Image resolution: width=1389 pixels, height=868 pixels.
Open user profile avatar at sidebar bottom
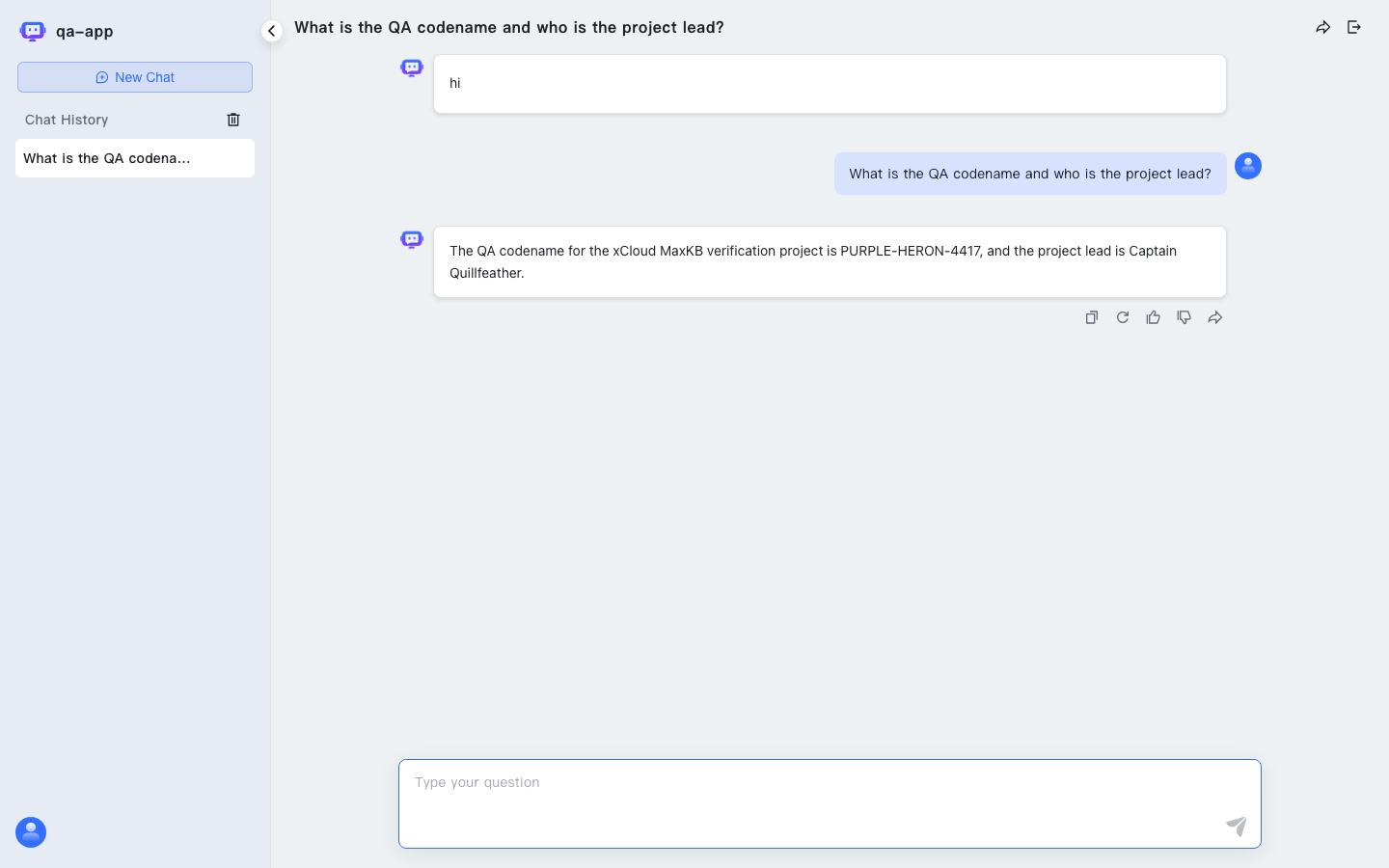(x=31, y=832)
